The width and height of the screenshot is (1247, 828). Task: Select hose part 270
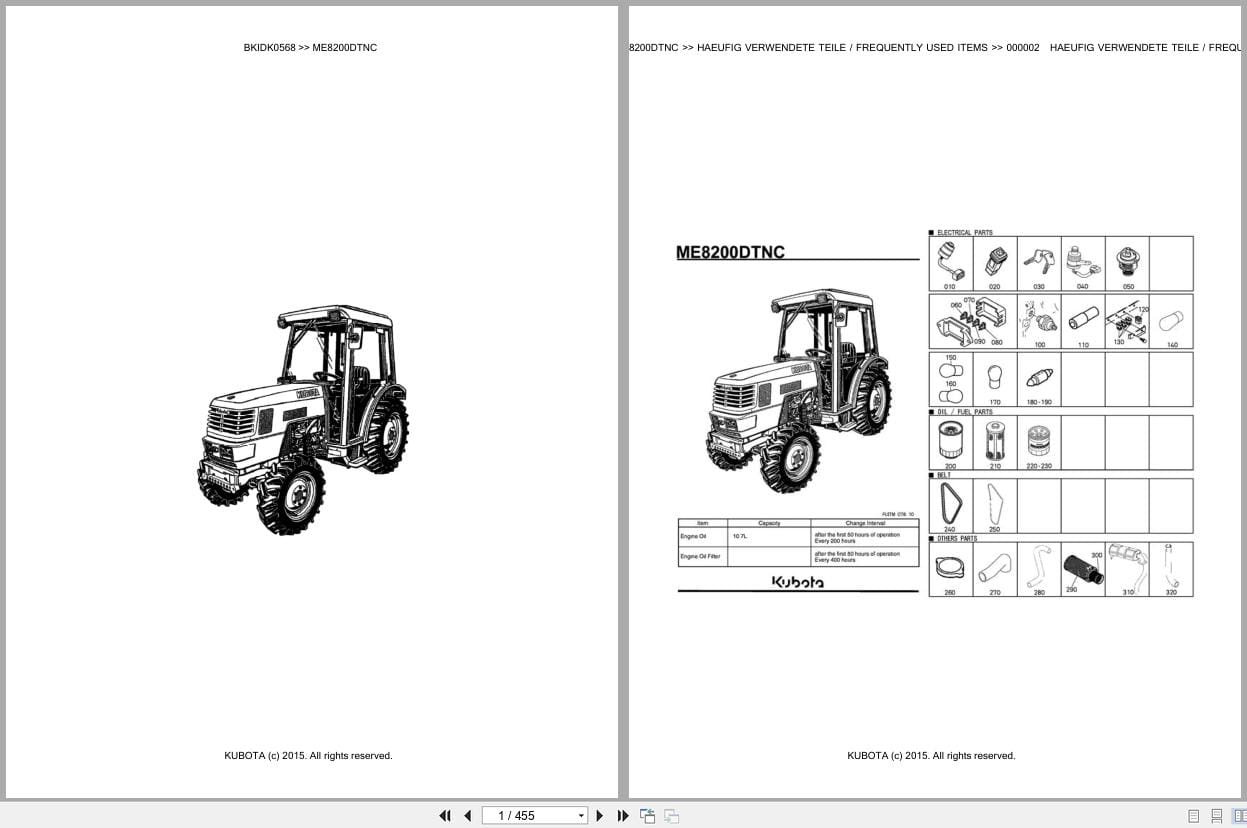995,570
